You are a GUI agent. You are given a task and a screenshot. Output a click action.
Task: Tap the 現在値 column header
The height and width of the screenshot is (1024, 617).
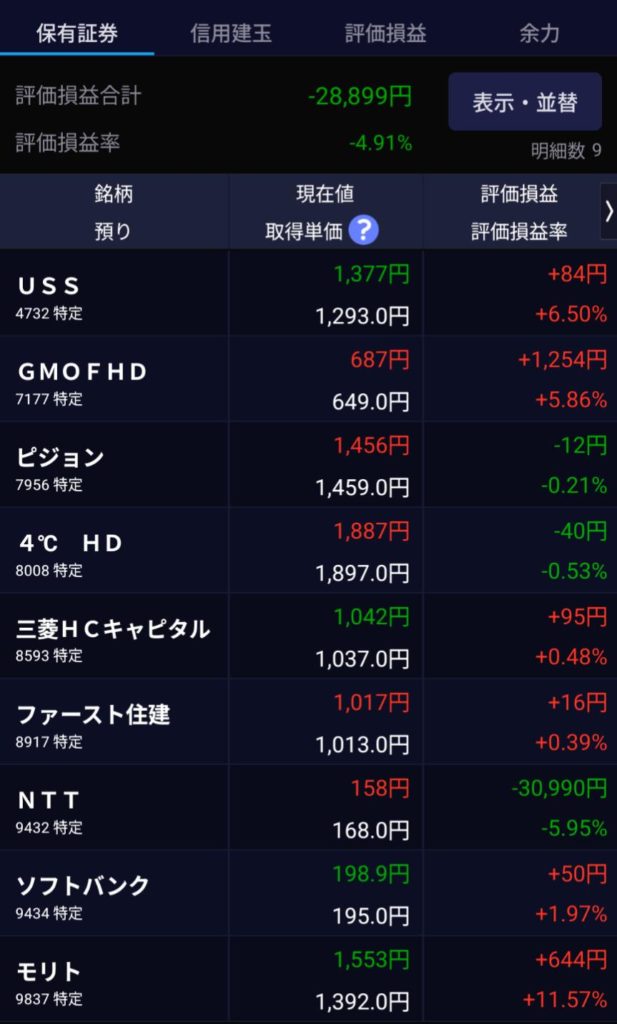[324, 194]
